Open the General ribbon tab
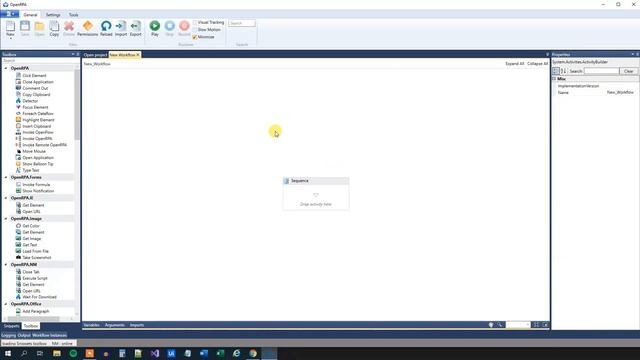The width and height of the screenshot is (640, 360). (30, 15)
